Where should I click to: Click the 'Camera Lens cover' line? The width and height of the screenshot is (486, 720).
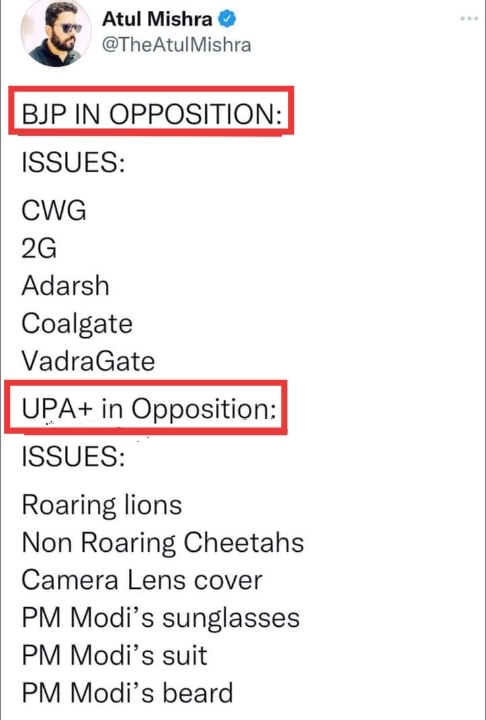point(142,579)
